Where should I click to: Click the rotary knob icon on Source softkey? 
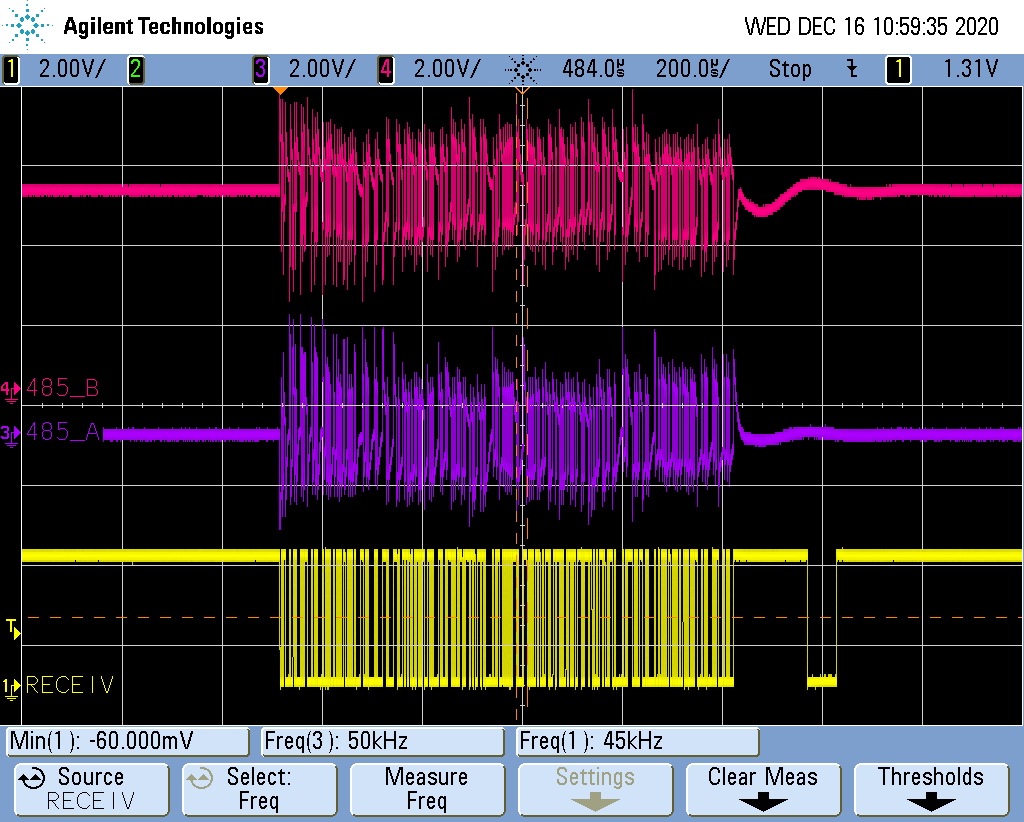(x=31, y=778)
